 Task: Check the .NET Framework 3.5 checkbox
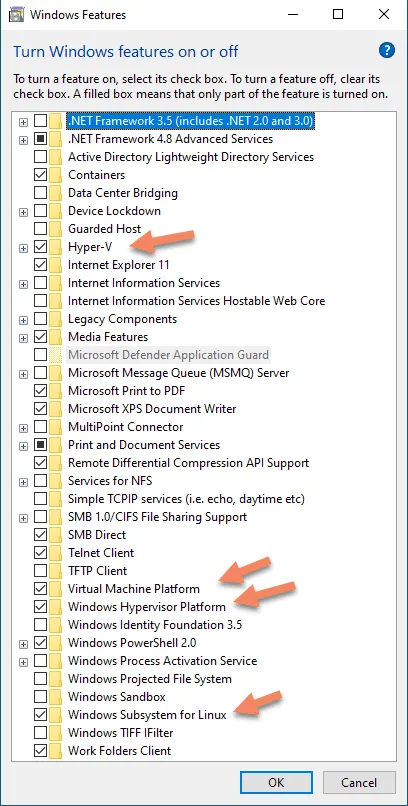coord(40,121)
